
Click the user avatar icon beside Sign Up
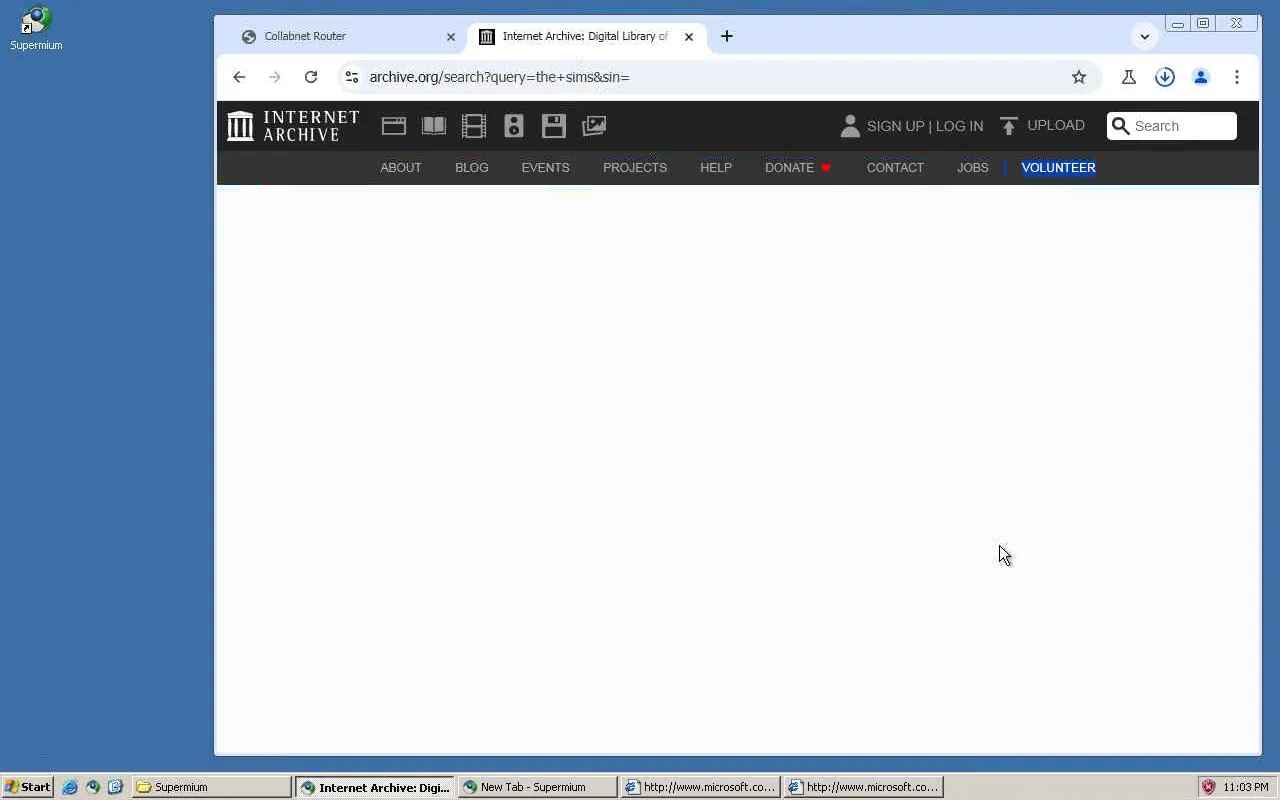pos(850,126)
